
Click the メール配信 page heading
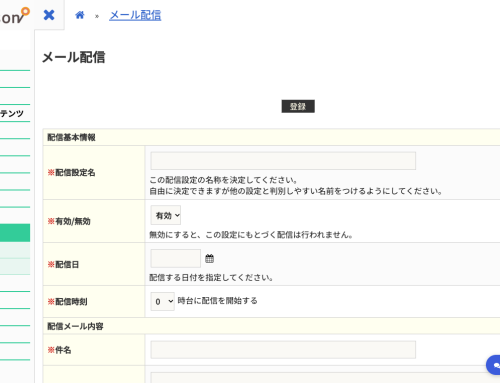[x=74, y=57]
